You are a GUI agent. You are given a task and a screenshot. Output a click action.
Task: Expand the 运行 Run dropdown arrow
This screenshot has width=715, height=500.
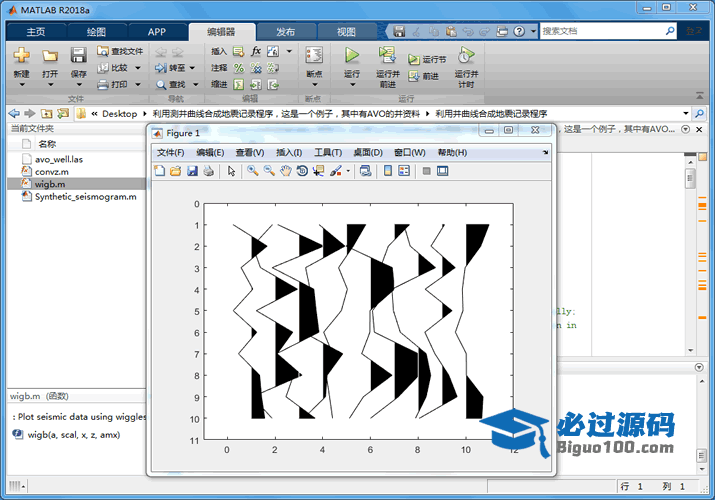[352, 85]
